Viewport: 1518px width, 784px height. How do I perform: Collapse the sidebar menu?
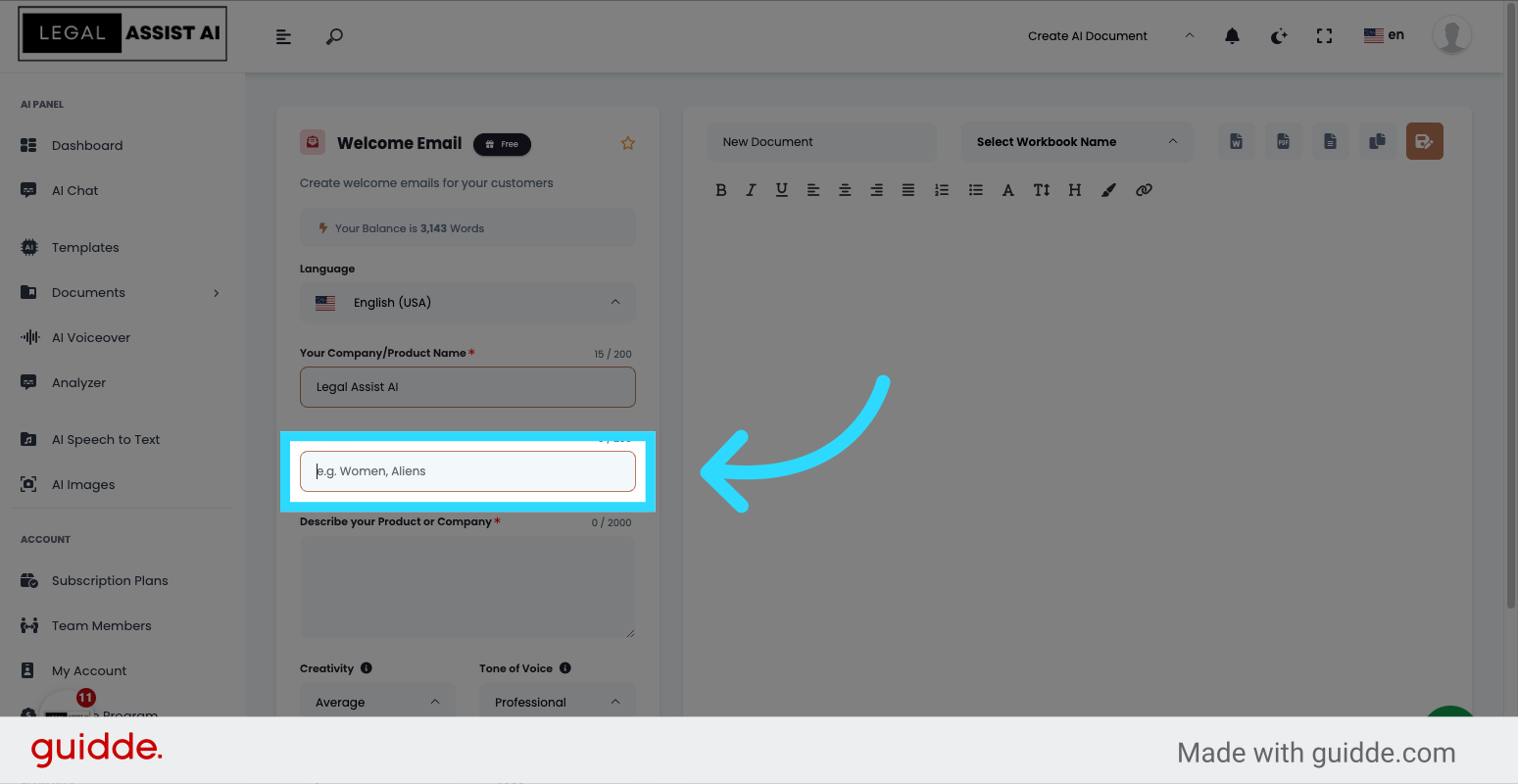tap(284, 37)
